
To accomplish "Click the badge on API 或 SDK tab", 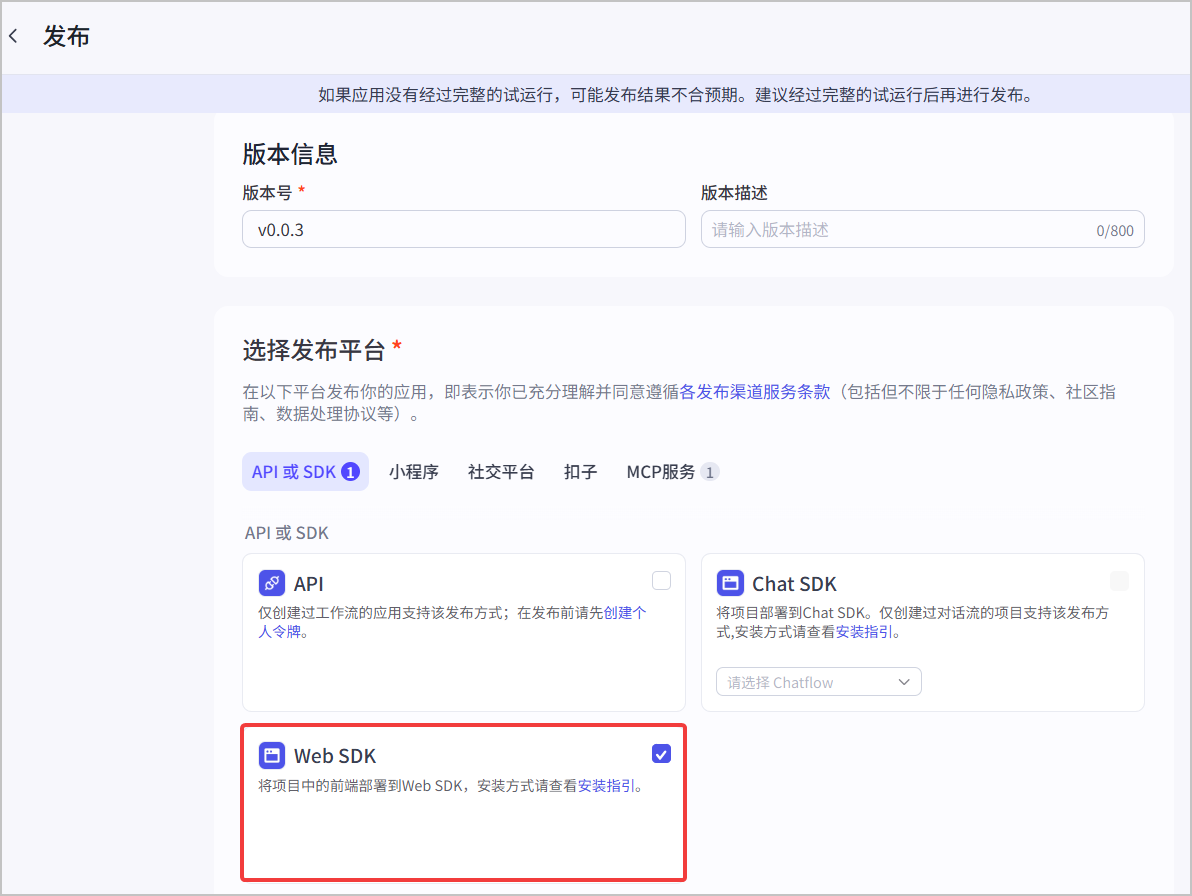I will click(350, 472).
